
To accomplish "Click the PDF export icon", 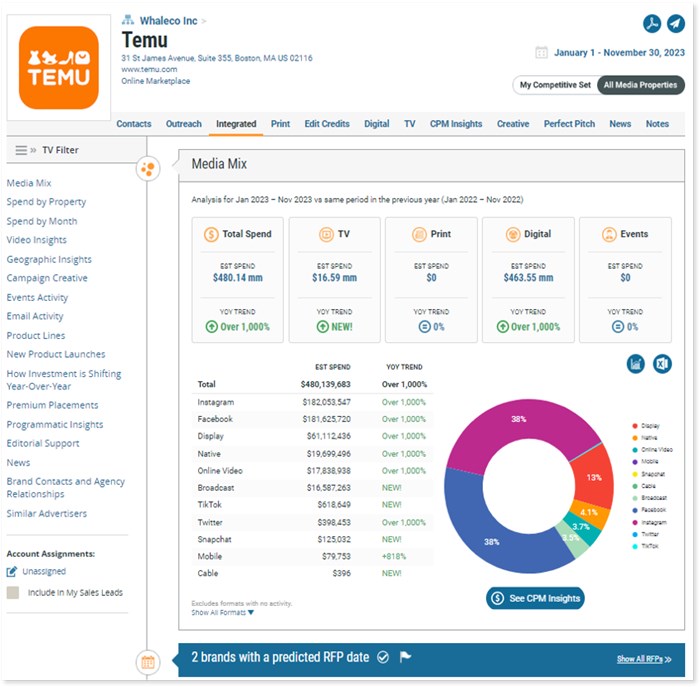I will click(x=651, y=24).
